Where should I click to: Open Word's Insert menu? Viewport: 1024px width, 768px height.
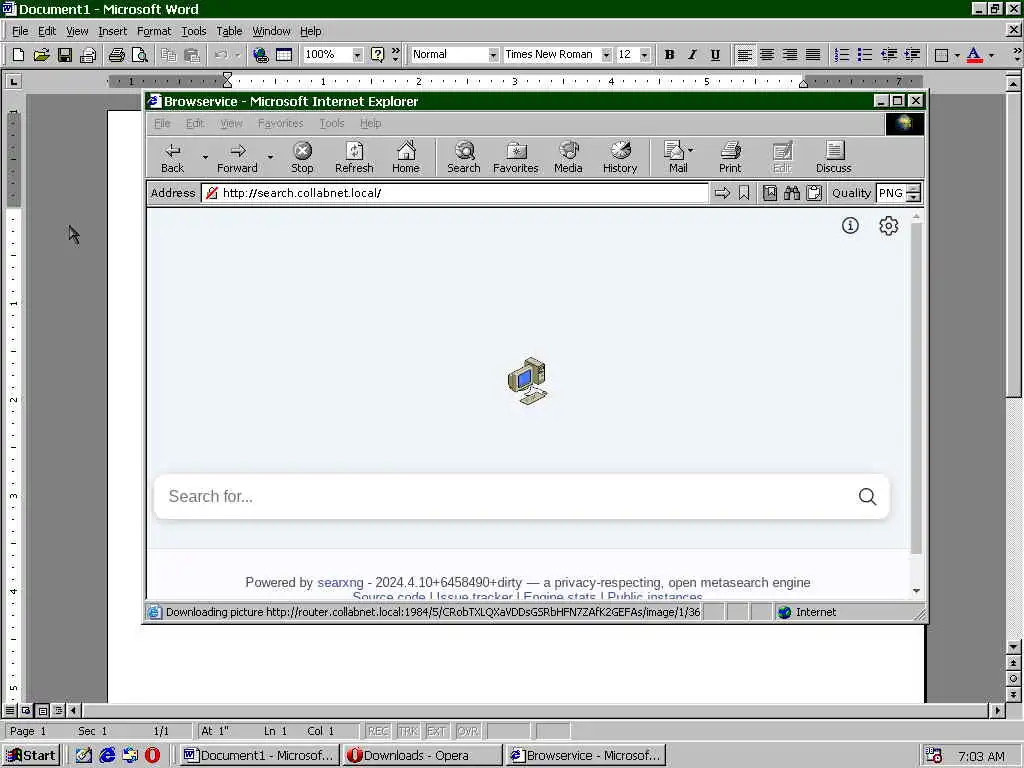pyautogui.click(x=112, y=31)
